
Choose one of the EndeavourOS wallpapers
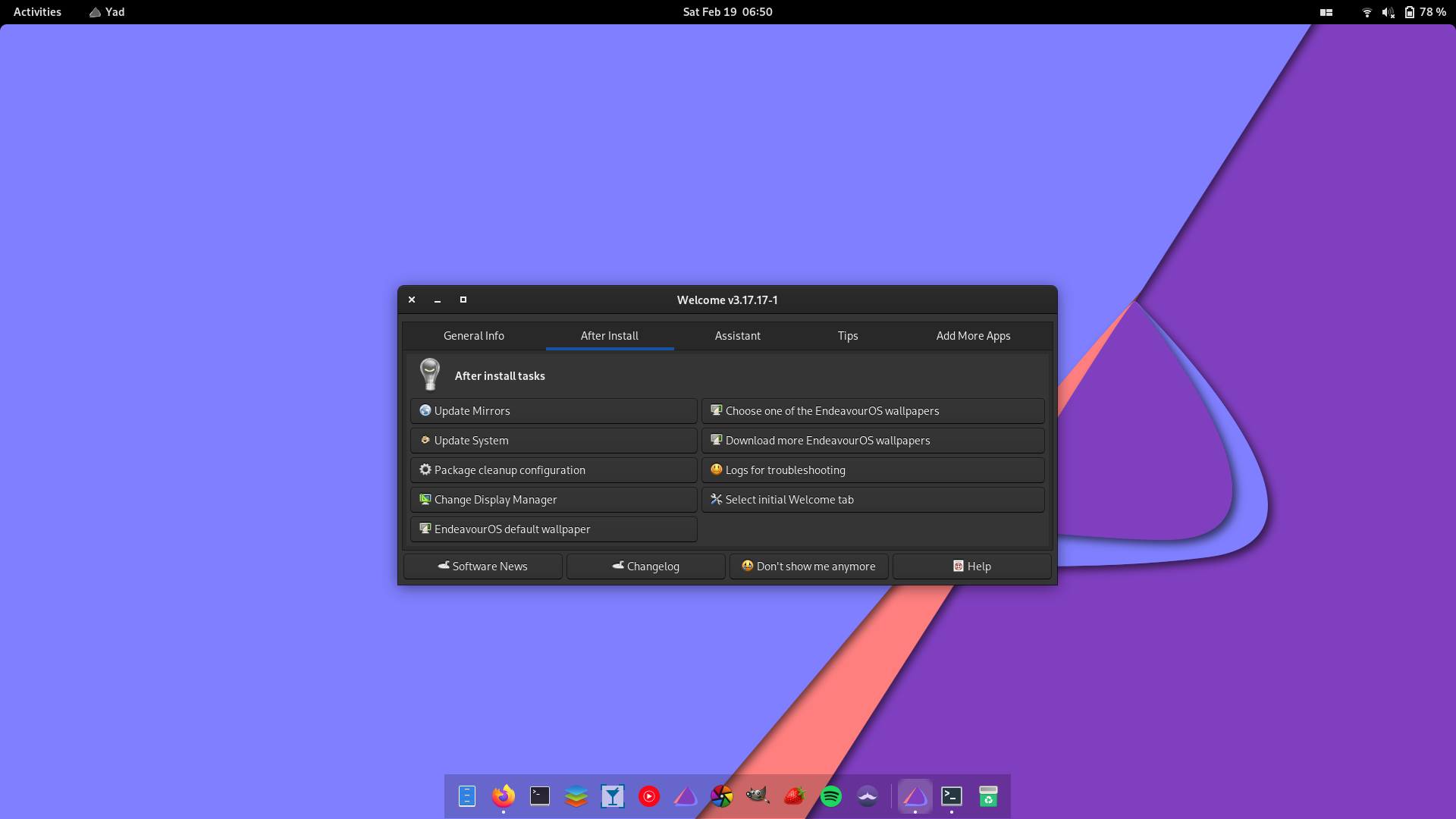[873, 410]
